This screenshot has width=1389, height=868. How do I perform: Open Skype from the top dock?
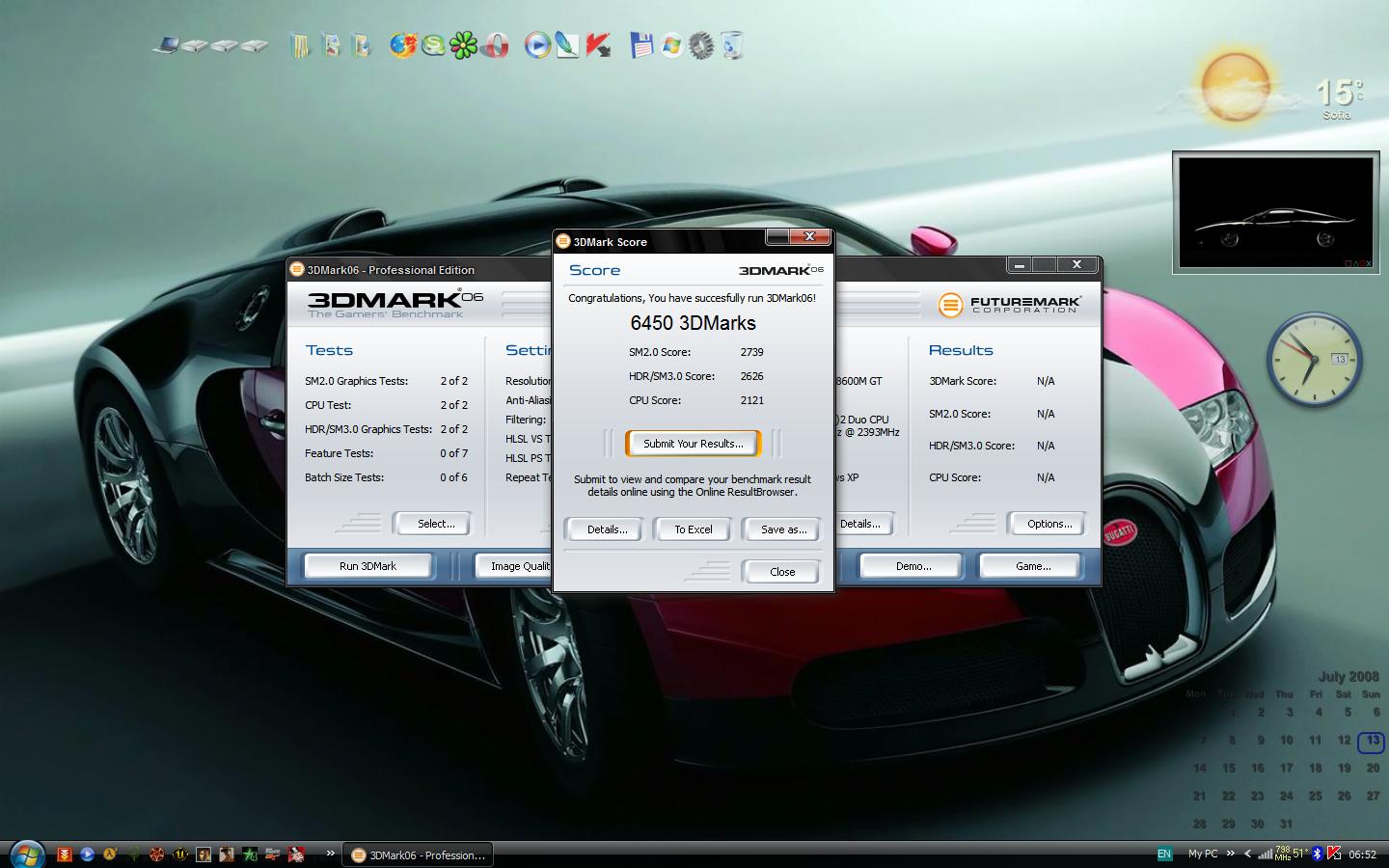[x=433, y=44]
